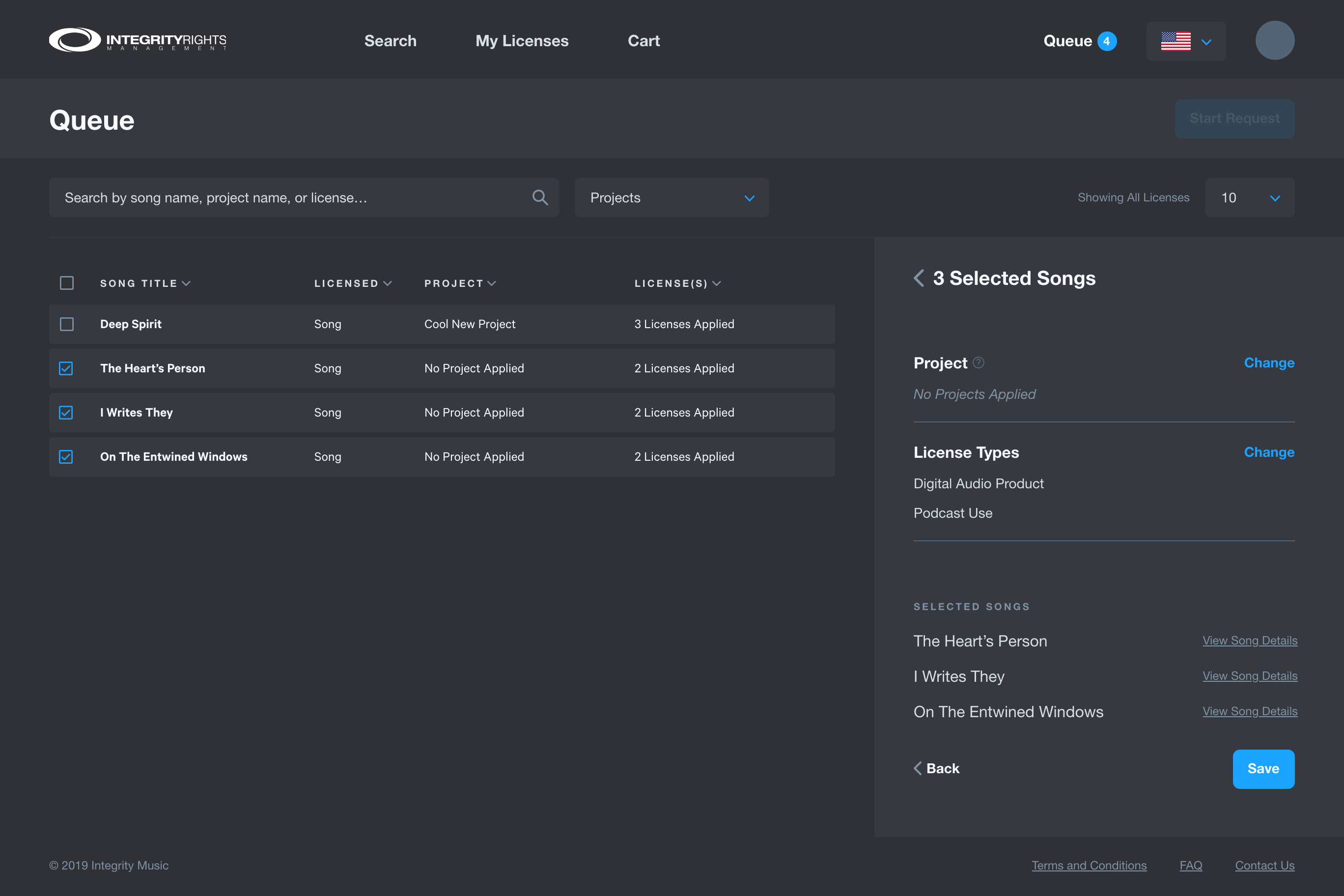This screenshot has height=896, width=1344.
Task: Open My Licenses nav item
Action: (522, 41)
